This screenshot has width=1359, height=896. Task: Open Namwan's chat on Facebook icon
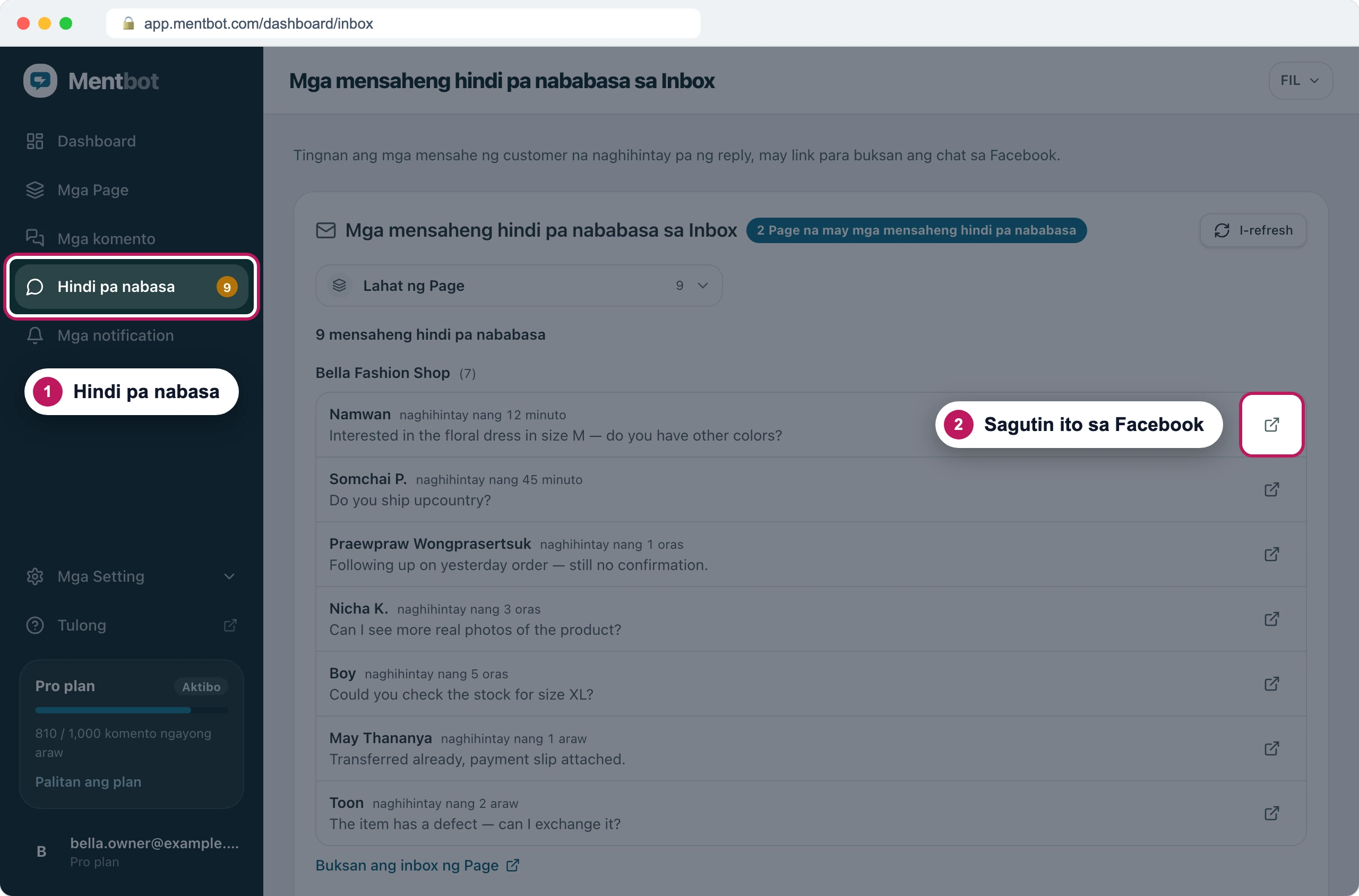pyautogui.click(x=1271, y=425)
